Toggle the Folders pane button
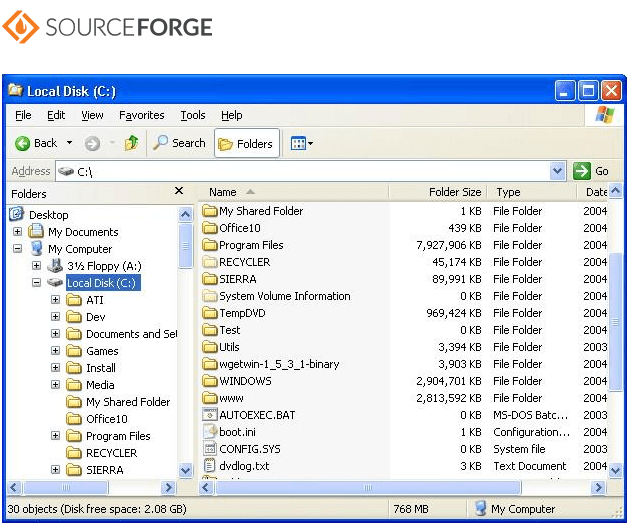Viewport: 627px width, 523px height. click(x=246, y=143)
